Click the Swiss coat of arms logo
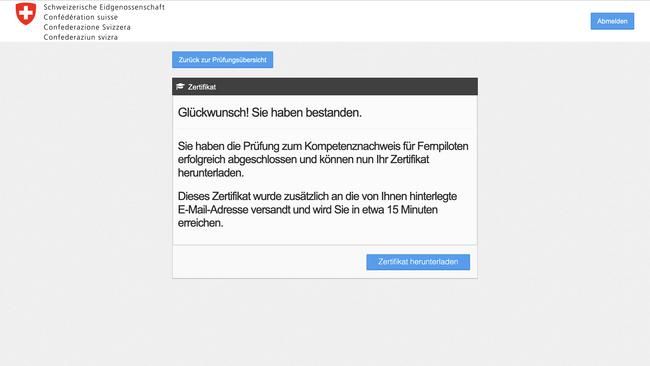This screenshot has width=650, height=366. tap(26, 14)
